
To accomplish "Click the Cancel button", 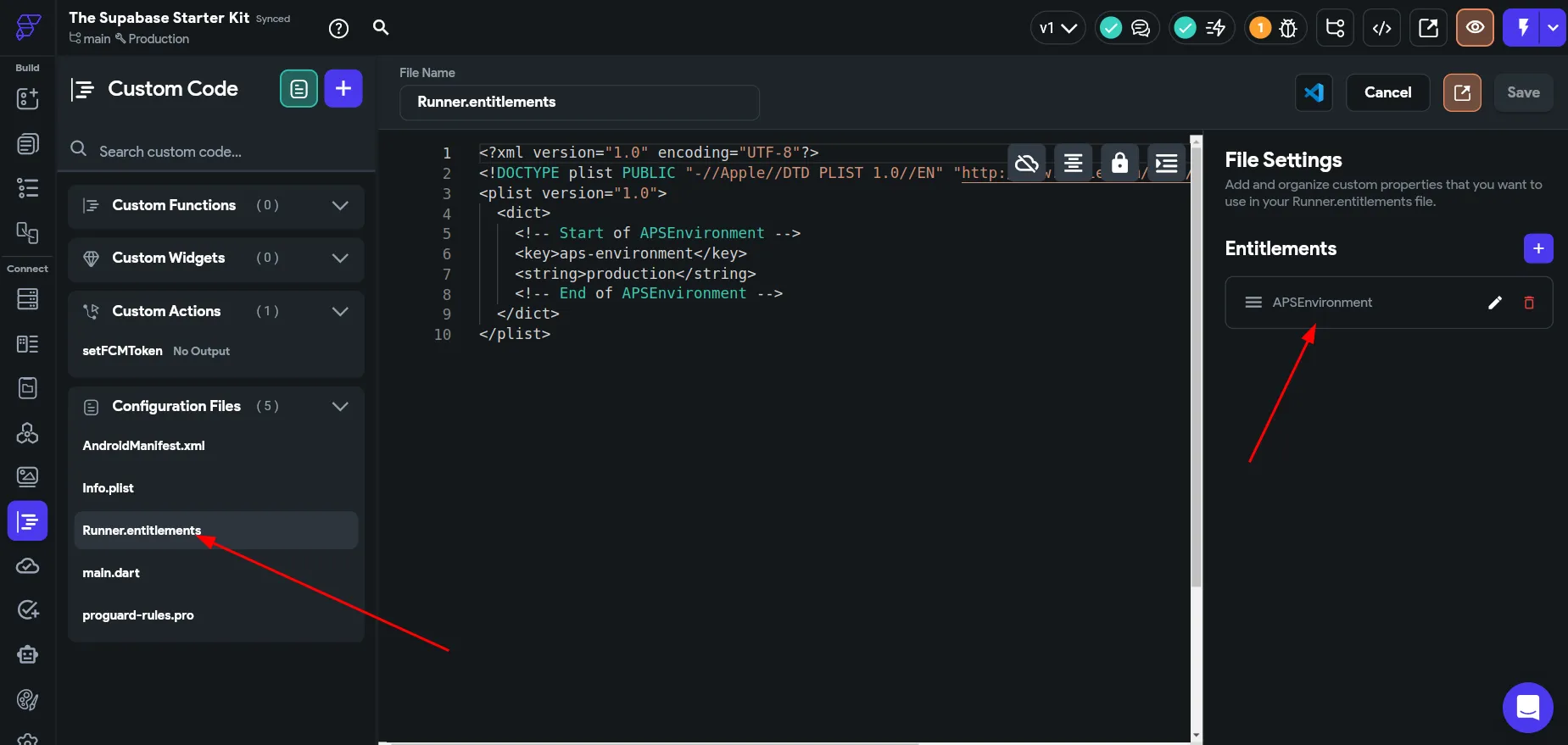I will click(1387, 92).
